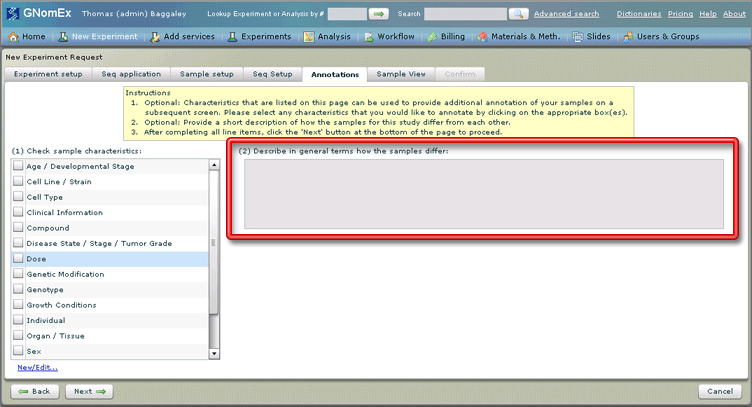Viewport: 752px width, 407px height.
Task: Click the GNomEx logo icon
Action: [12, 13]
